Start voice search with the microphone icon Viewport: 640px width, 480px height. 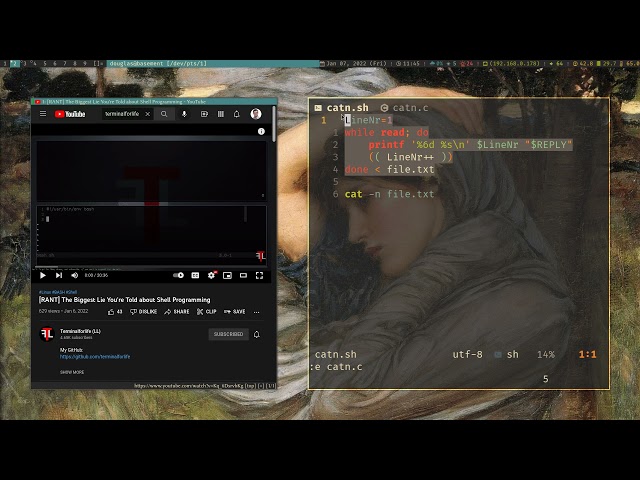[184, 114]
